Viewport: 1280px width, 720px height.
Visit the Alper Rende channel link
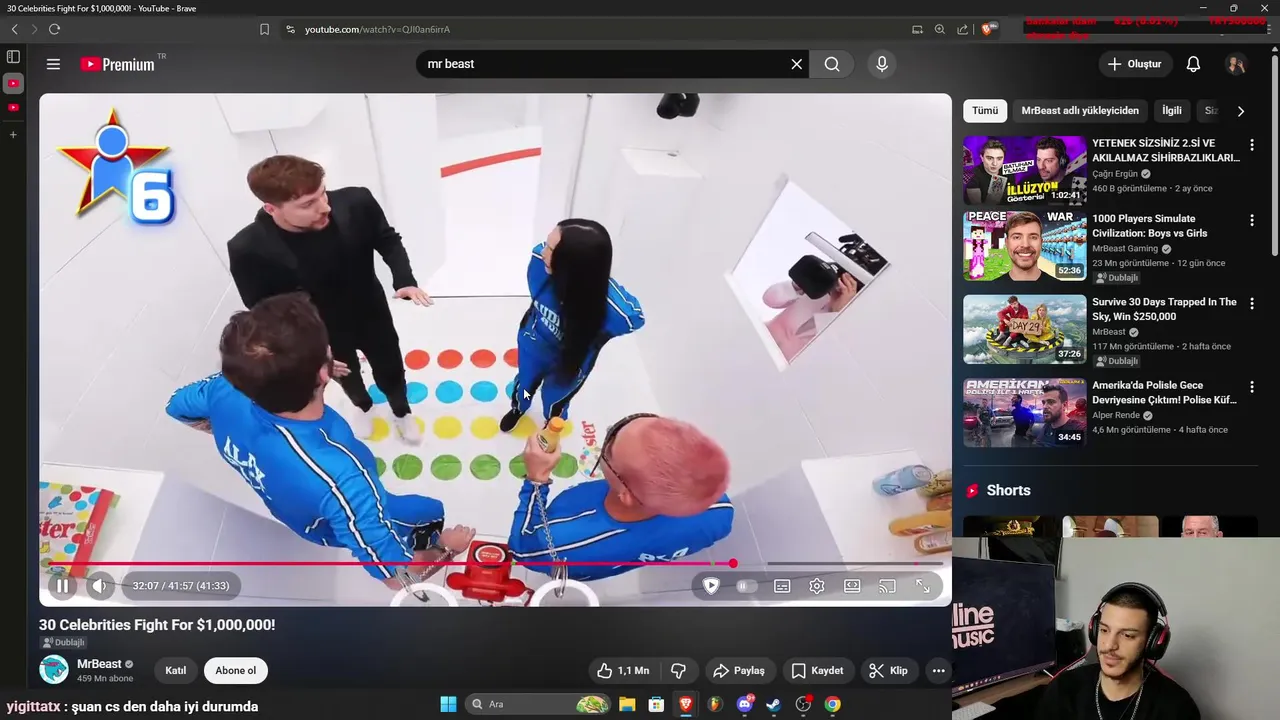click(x=1116, y=415)
